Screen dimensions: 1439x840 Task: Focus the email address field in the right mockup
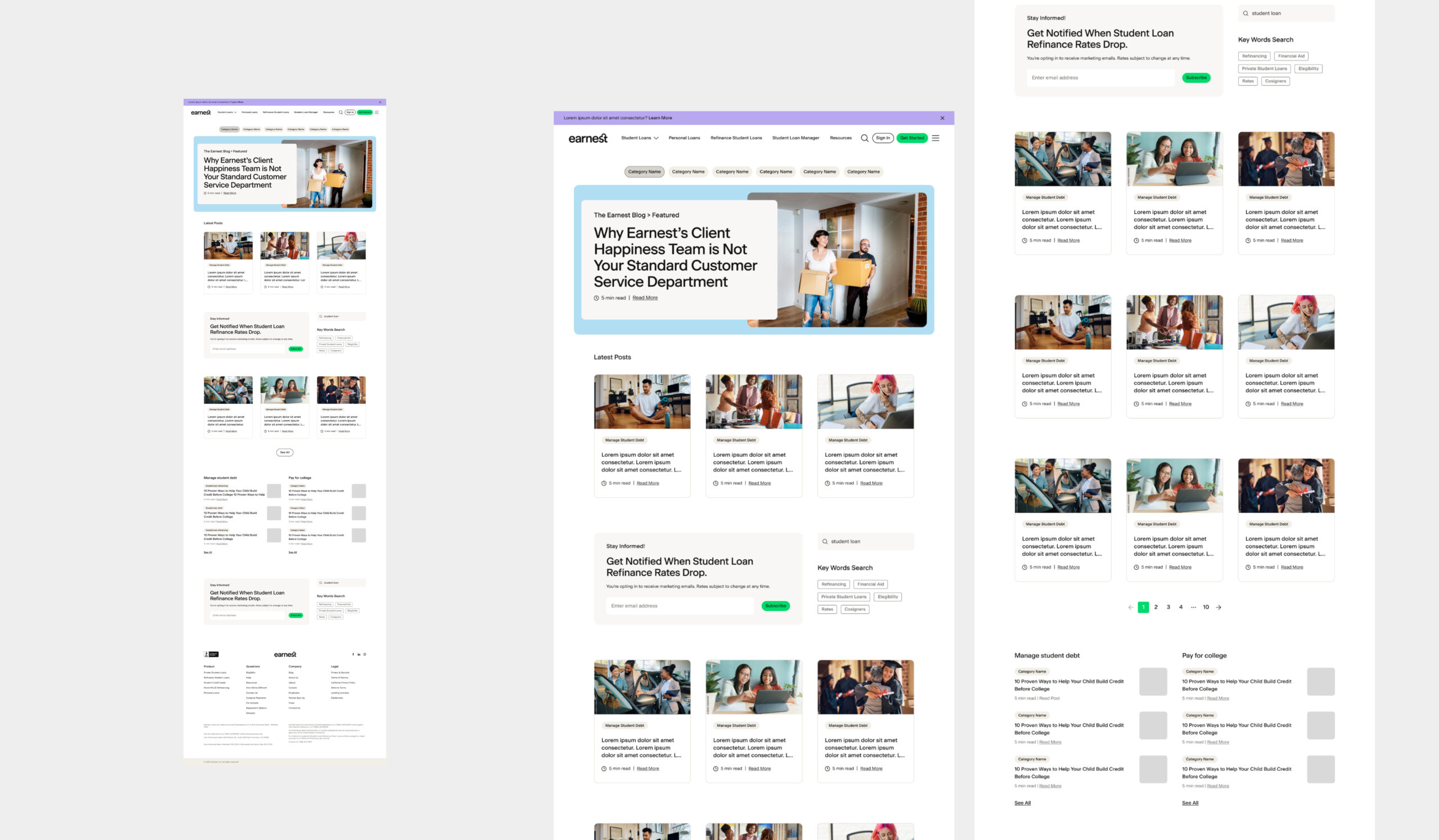1101,78
